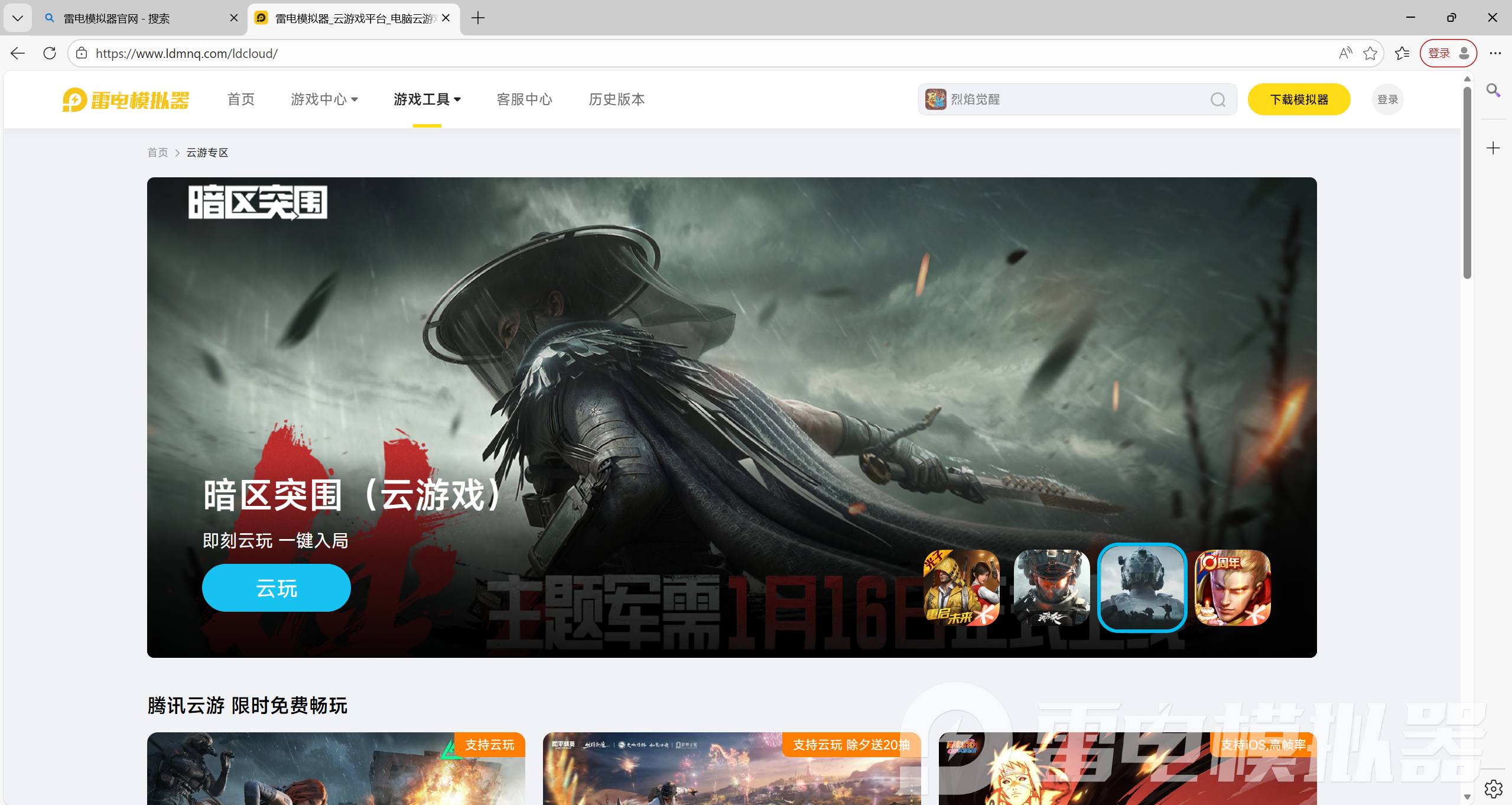Switch to the 雷电模拟器官网 - 搜索 tab

(116, 18)
